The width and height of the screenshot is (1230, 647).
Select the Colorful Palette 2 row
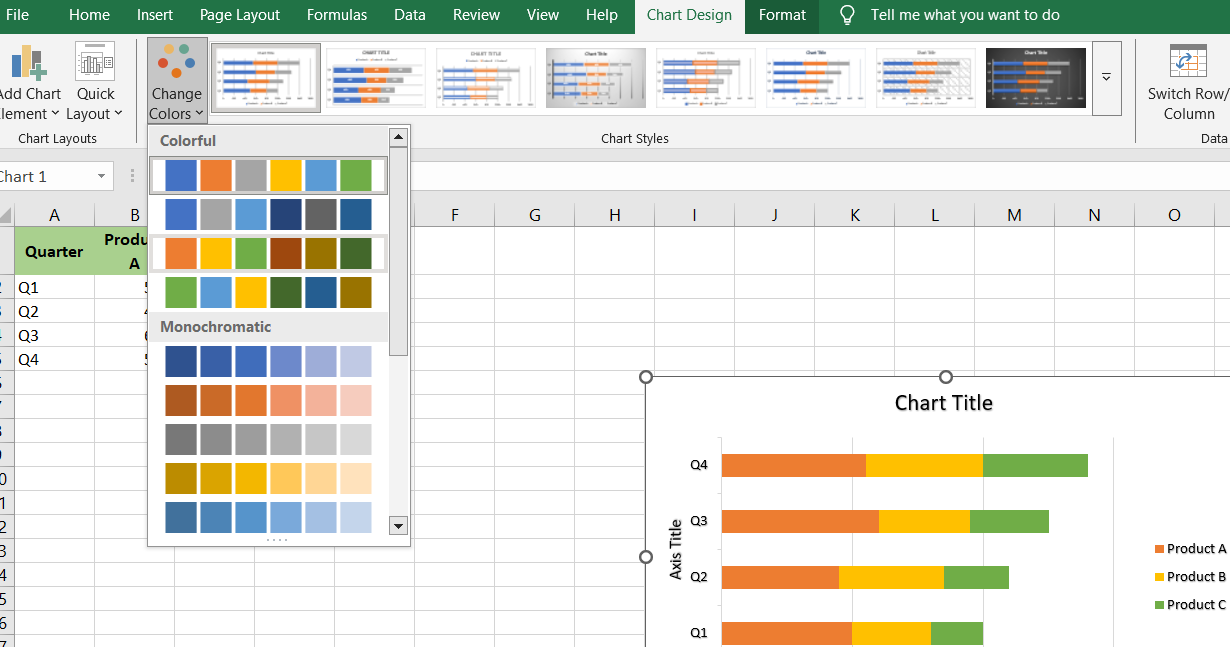[x=268, y=214]
